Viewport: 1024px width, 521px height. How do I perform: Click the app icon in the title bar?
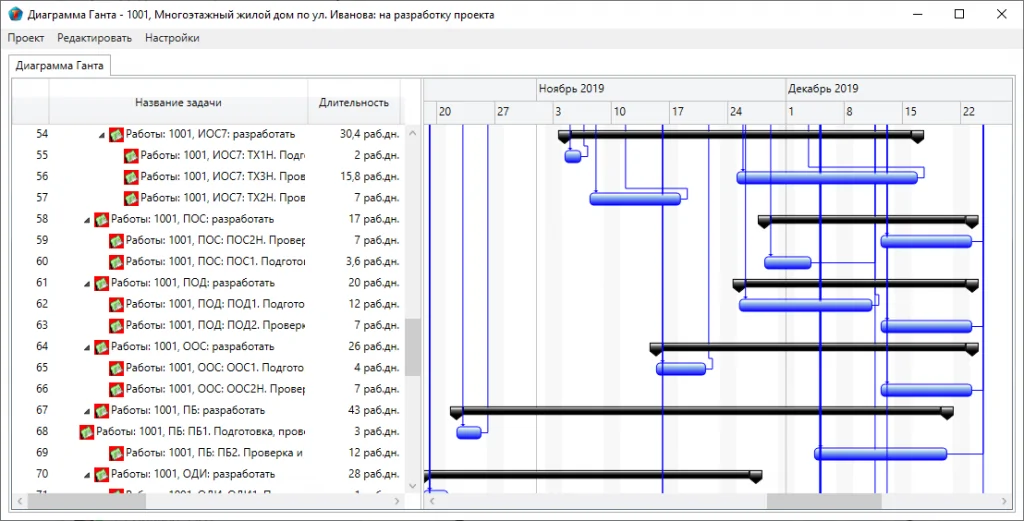[14, 15]
